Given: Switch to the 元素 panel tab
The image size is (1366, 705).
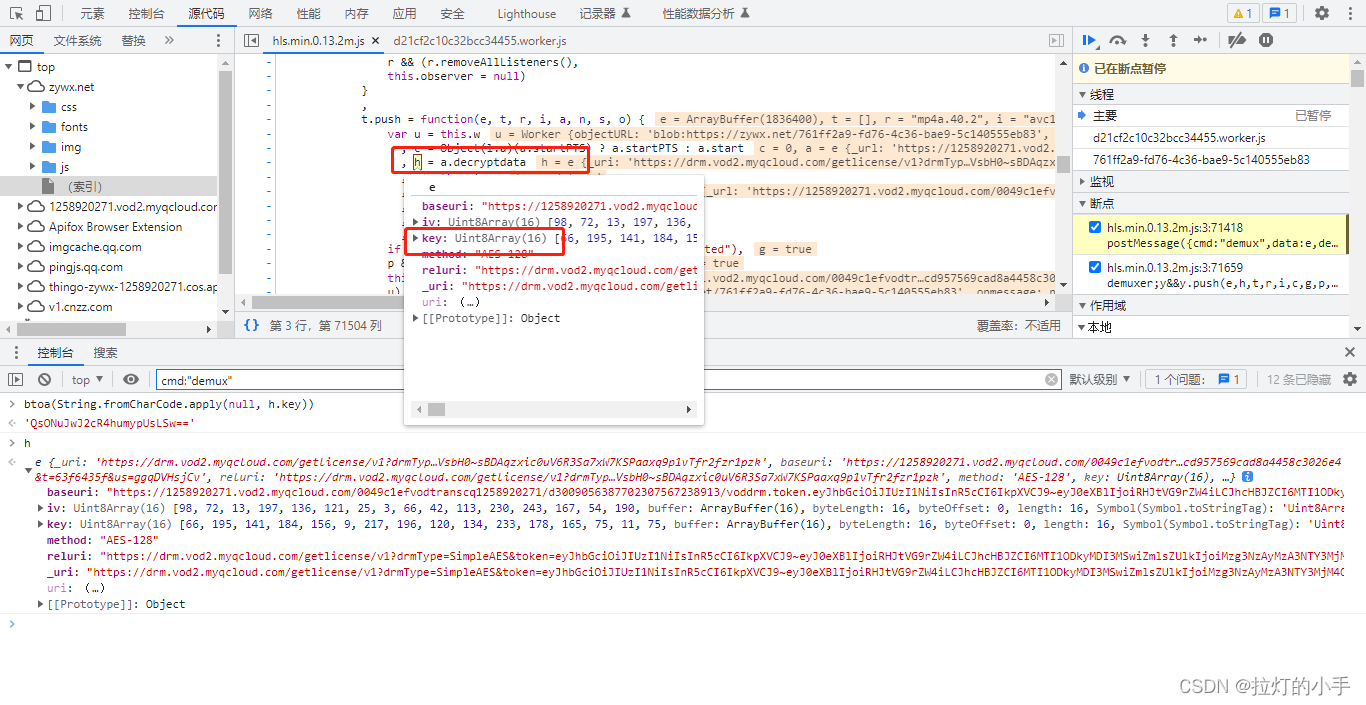Looking at the screenshot, I should click(92, 13).
